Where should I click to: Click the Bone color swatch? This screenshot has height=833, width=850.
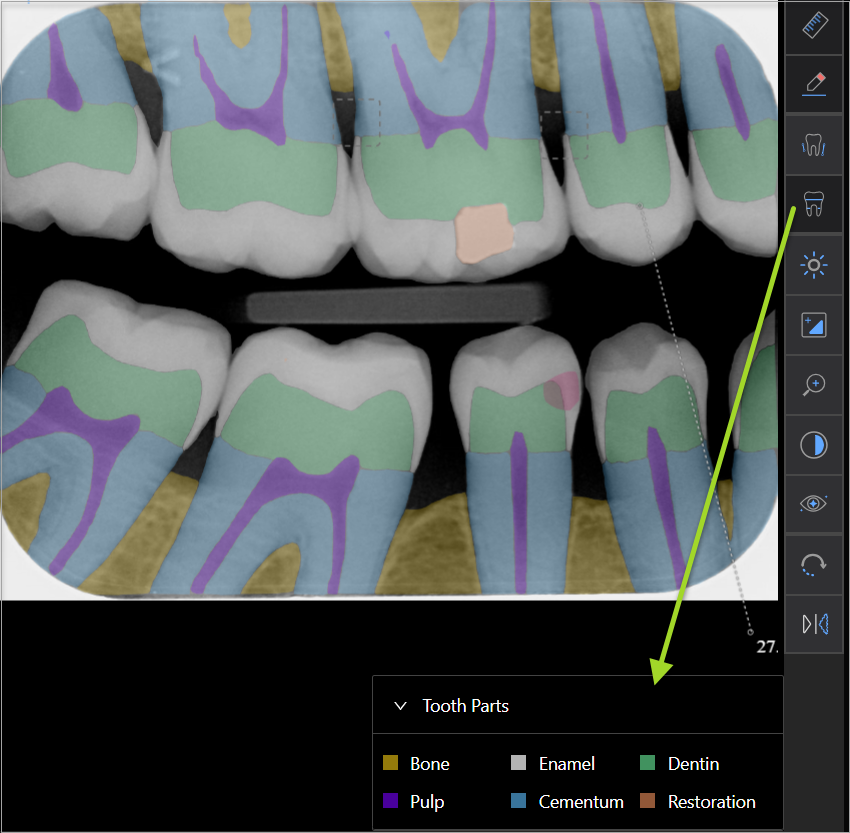[390, 763]
